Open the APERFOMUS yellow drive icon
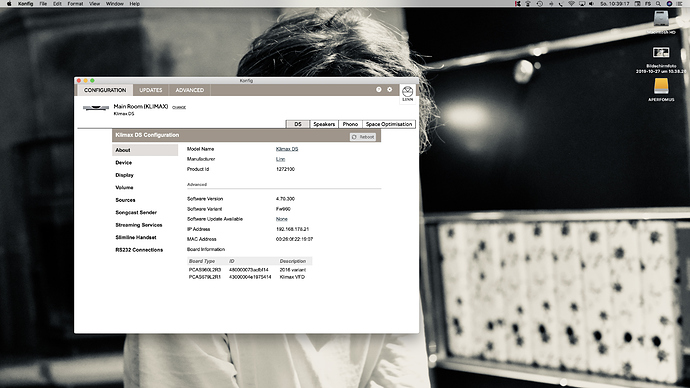690x388 pixels. [x=661, y=86]
